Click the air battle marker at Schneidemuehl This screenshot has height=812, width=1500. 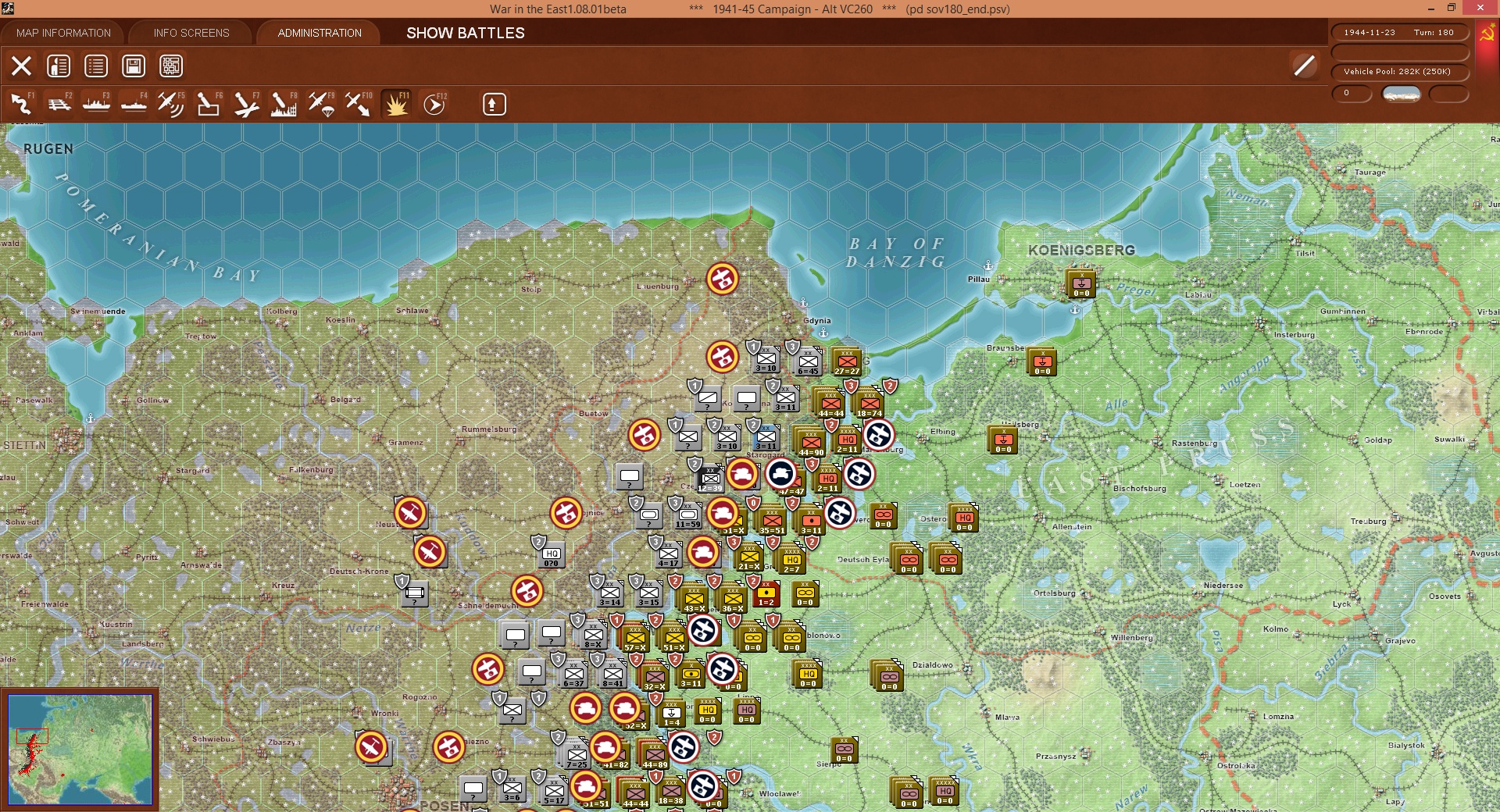[527, 591]
